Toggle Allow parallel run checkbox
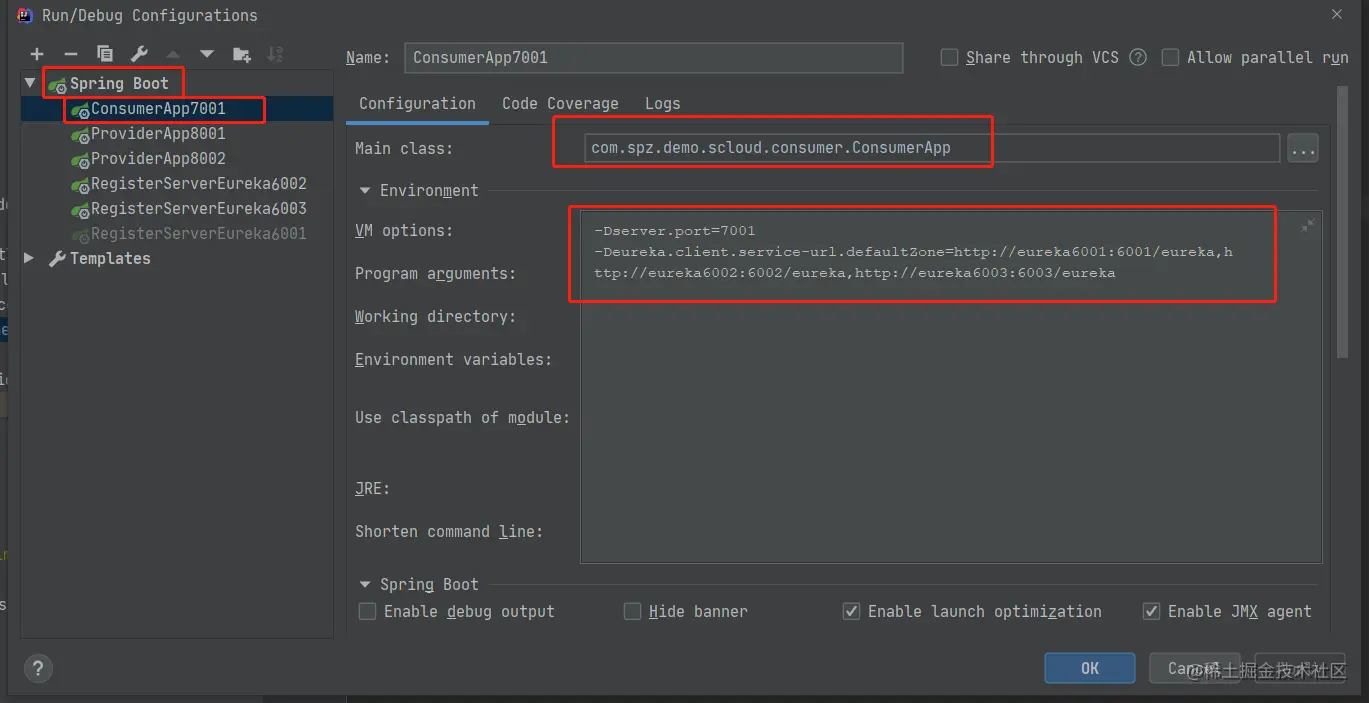 (1170, 57)
